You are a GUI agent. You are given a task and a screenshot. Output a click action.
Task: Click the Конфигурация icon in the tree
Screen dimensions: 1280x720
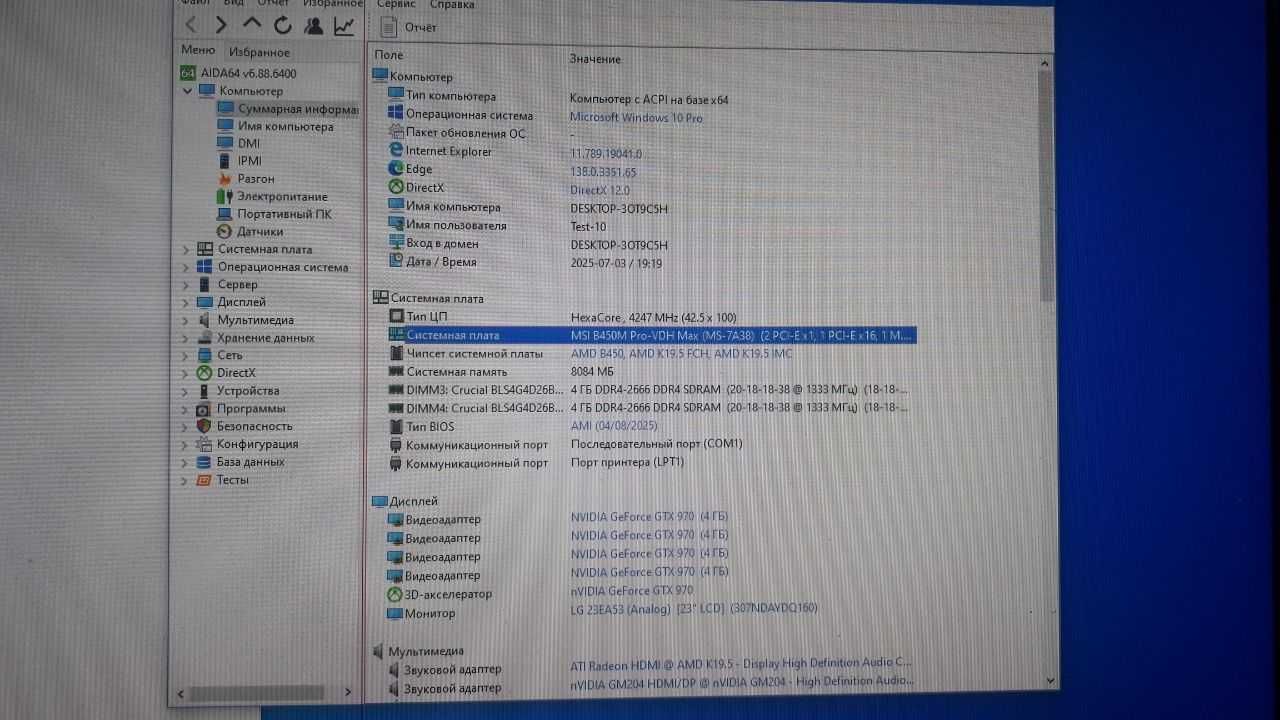tap(204, 444)
